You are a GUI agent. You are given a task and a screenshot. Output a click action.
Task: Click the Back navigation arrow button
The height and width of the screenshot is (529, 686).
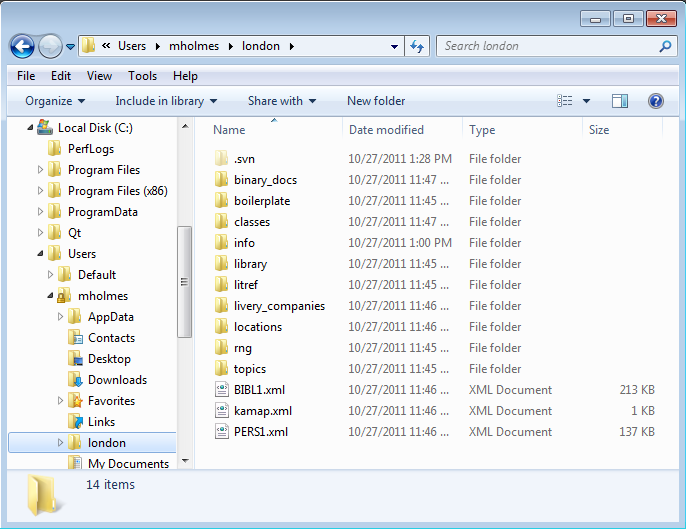click(x=22, y=46)
